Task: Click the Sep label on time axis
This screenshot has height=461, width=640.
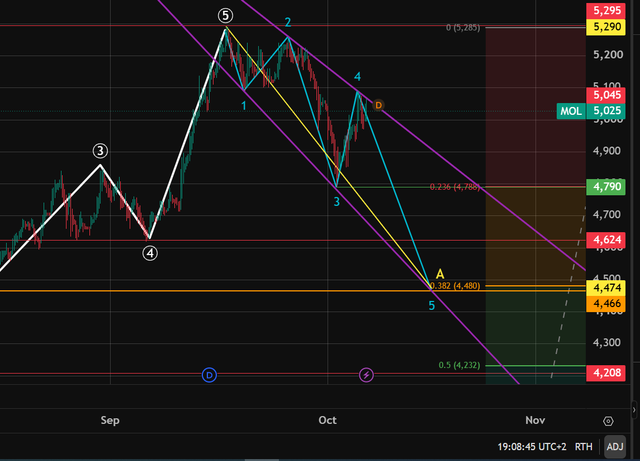Action: tap(110, 420)
